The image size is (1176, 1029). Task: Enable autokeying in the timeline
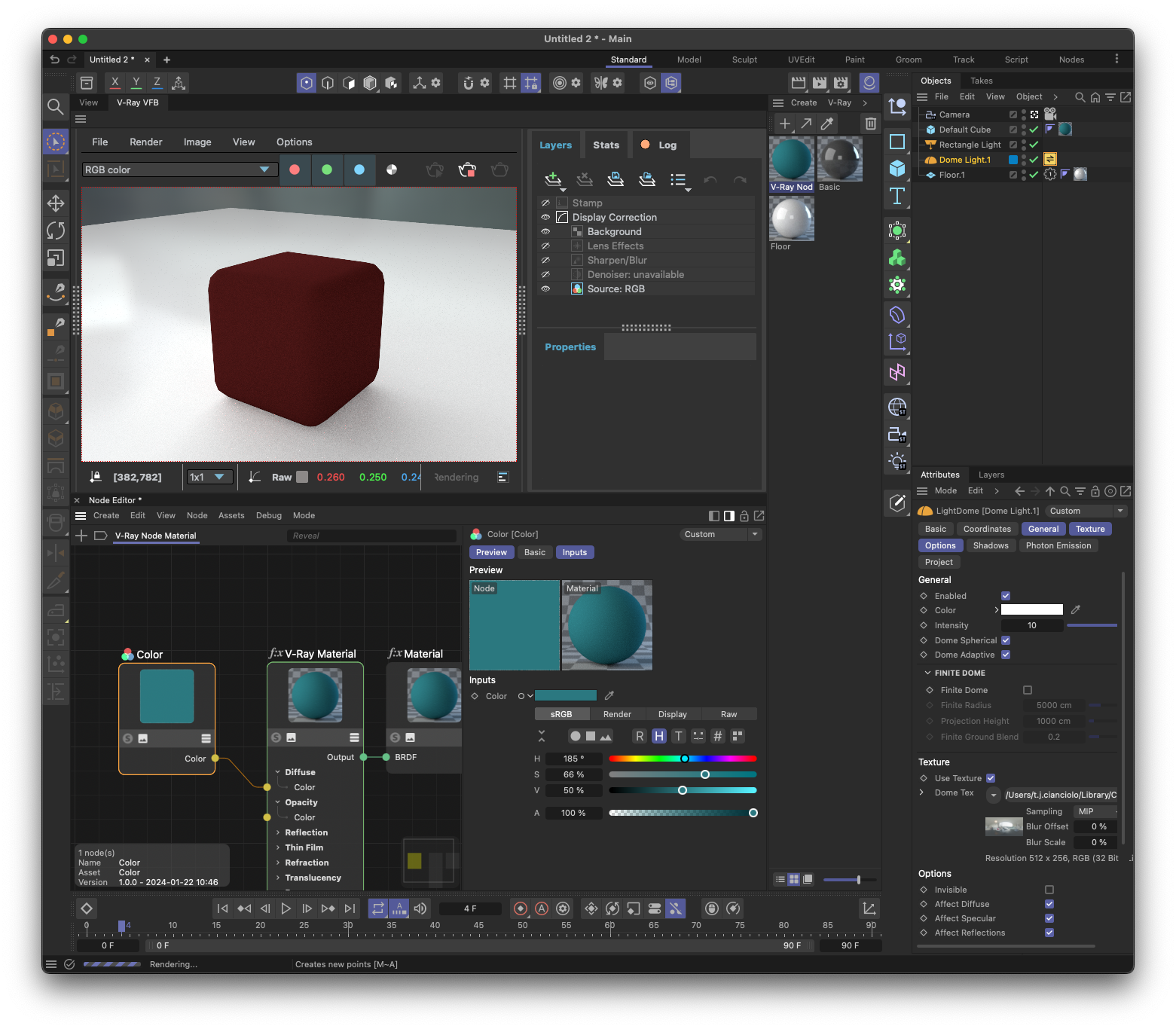coord(541,908)
